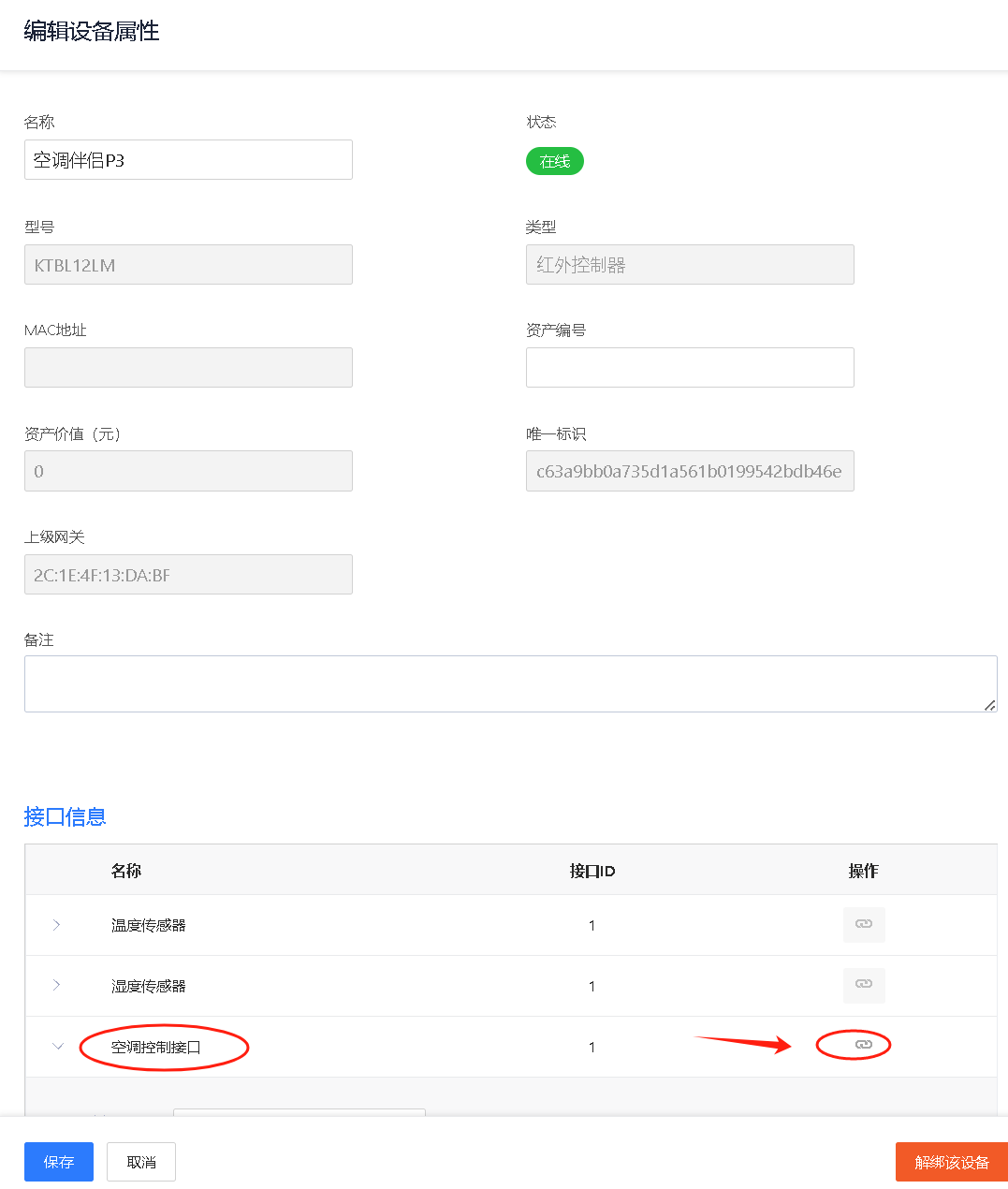
Task: Click the link icon for 温度传感器 row
Action: pos(863,924)
